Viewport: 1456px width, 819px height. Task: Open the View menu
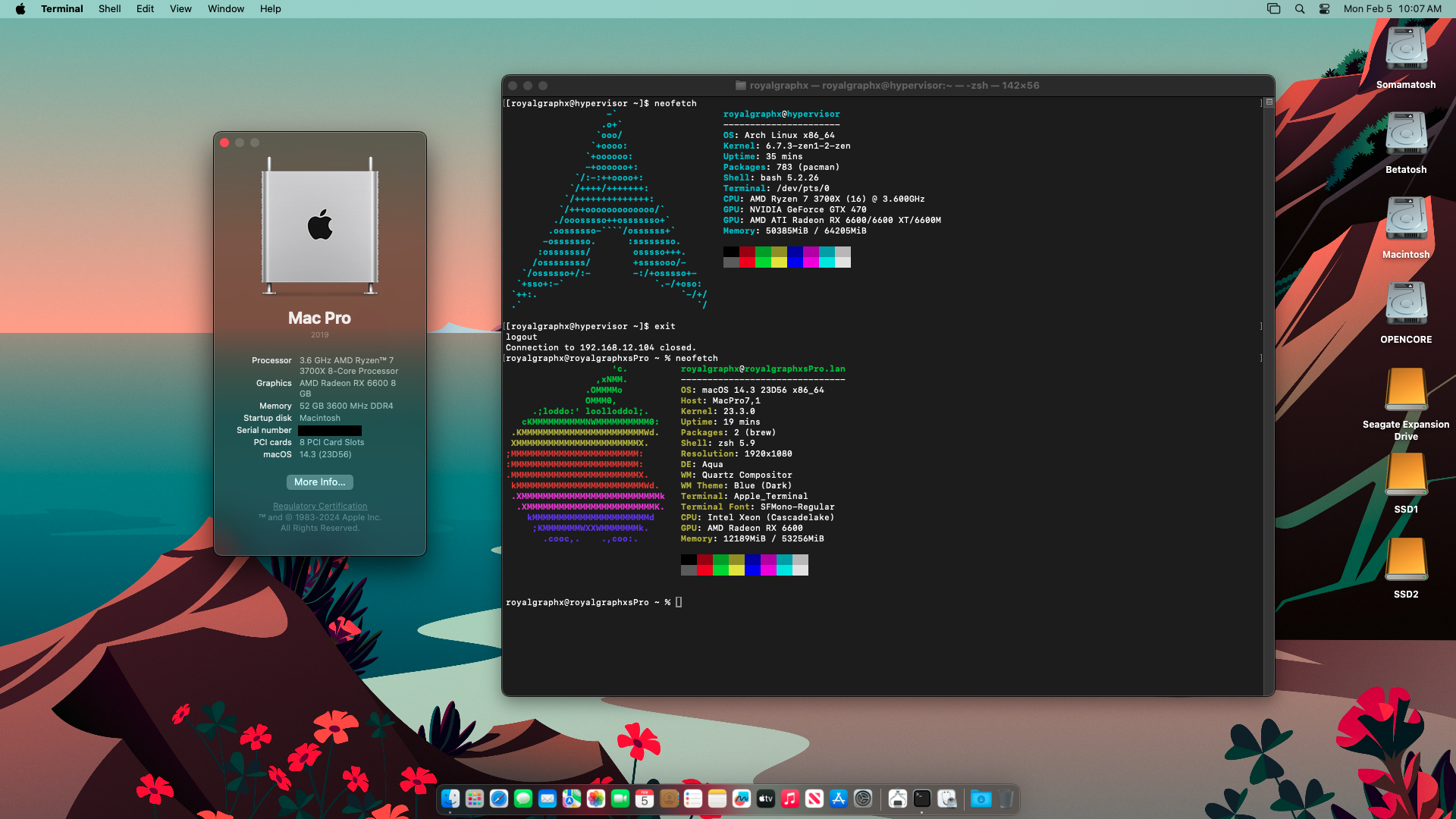tap(180, 9)
